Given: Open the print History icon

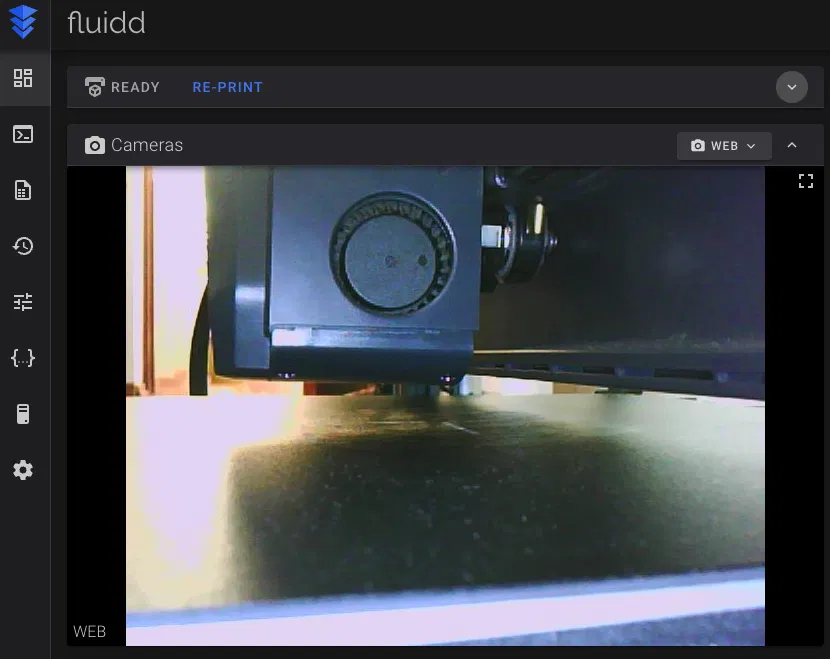Looking at the screenshot, I should pos(23,246).
